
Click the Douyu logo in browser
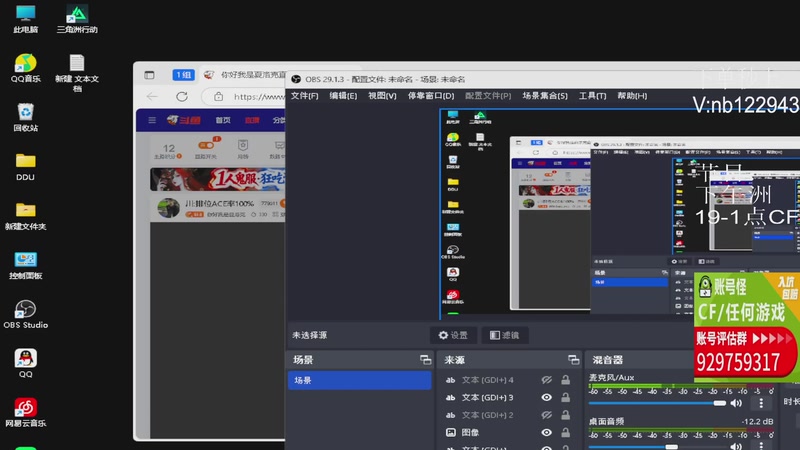(184, 120)
